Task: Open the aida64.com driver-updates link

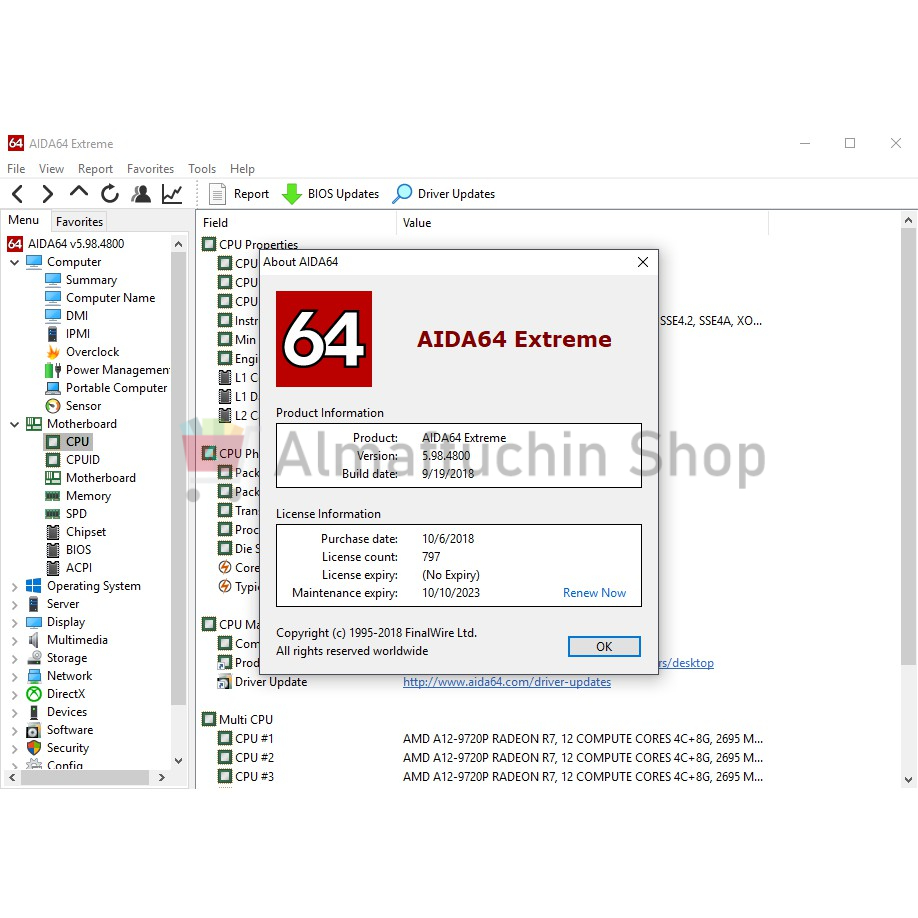Action: (x=506, y=682)
